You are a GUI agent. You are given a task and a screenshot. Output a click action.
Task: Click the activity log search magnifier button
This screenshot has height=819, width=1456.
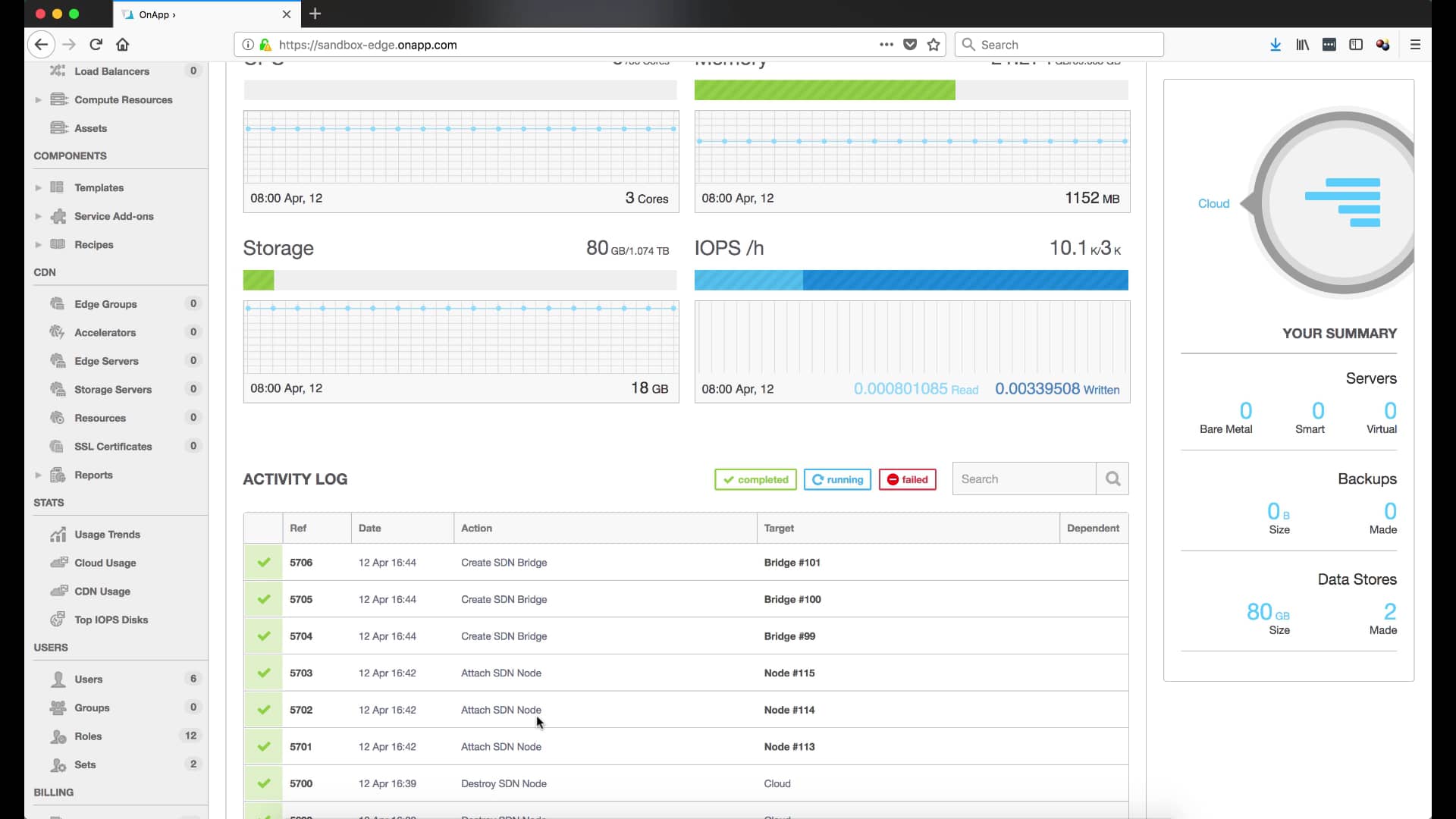[1112, 479]
